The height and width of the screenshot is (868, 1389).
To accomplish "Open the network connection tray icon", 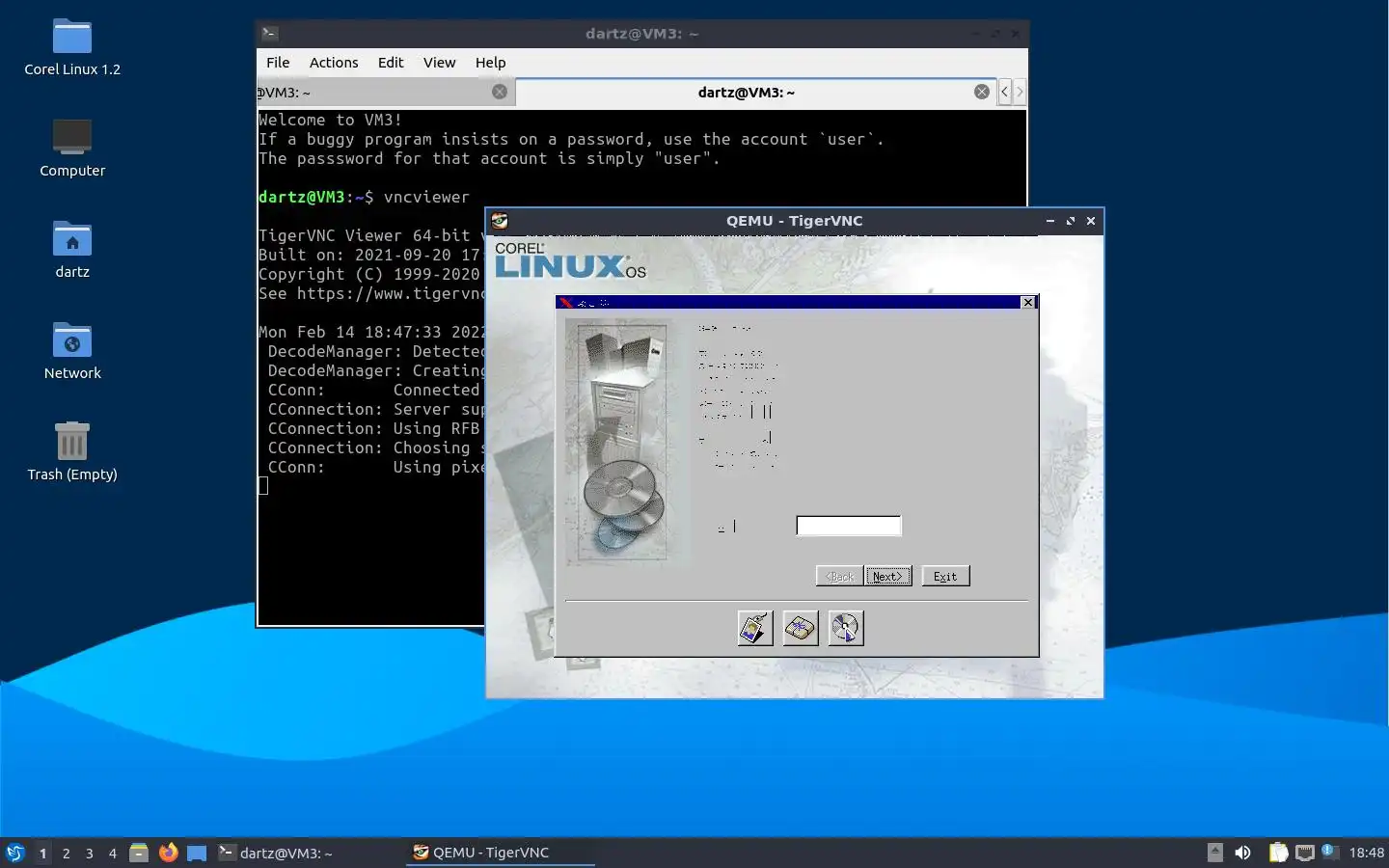I will [1305, 853].
